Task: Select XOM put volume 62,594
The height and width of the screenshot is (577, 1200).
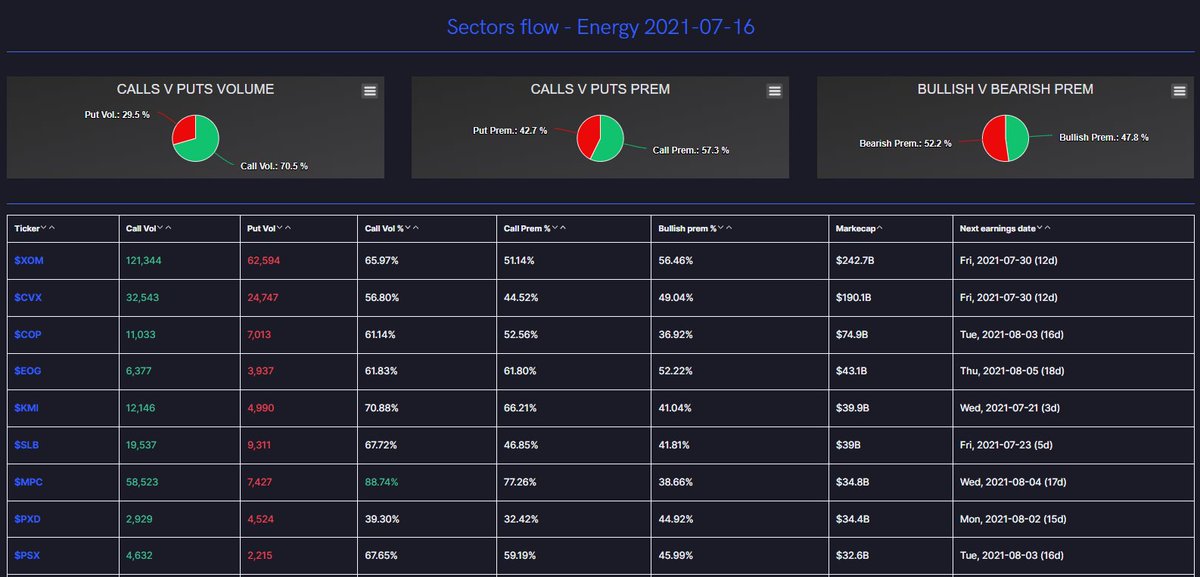Action: [264, 260]
